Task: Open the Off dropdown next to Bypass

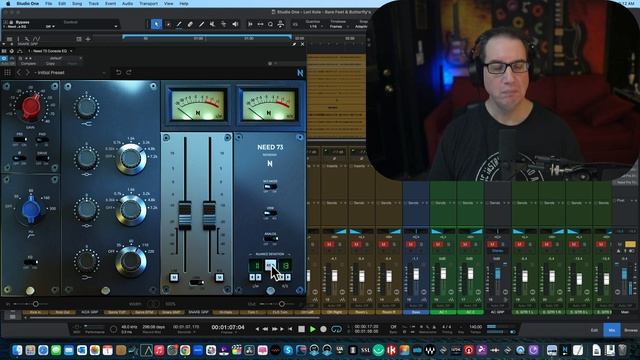Action: click(x=50, y=27)
